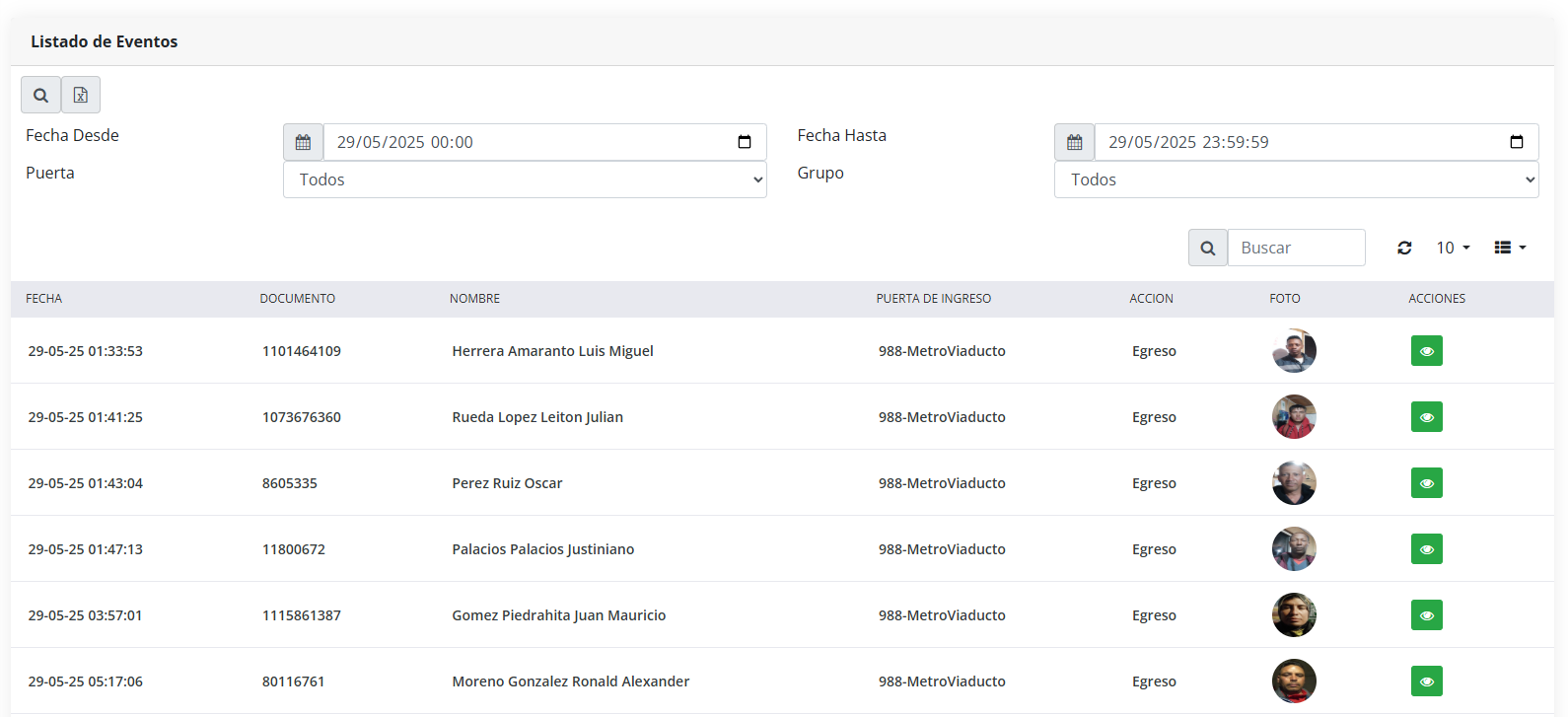
Task: Sort by the PUERTA DE INGRESO column header
Action: tap(934, 299)
